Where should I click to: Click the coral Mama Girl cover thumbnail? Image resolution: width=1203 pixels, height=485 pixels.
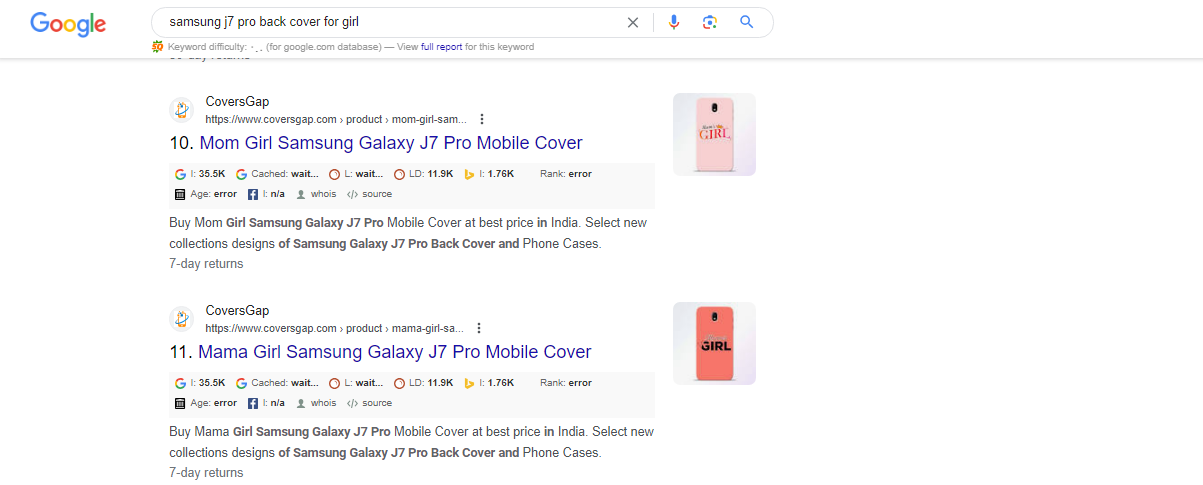click(714, 343)
